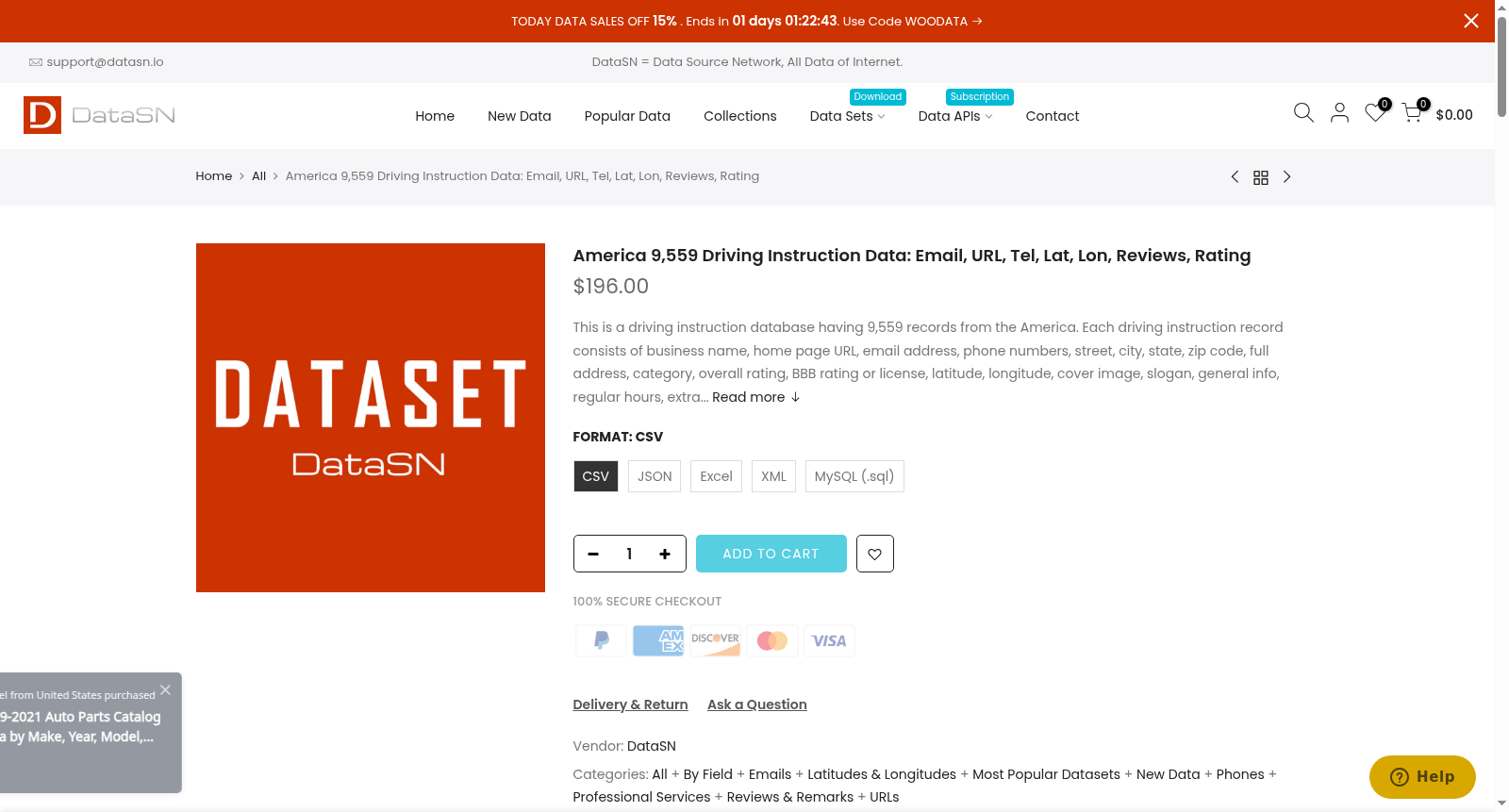Expand description with Read more

coord(756,397)
